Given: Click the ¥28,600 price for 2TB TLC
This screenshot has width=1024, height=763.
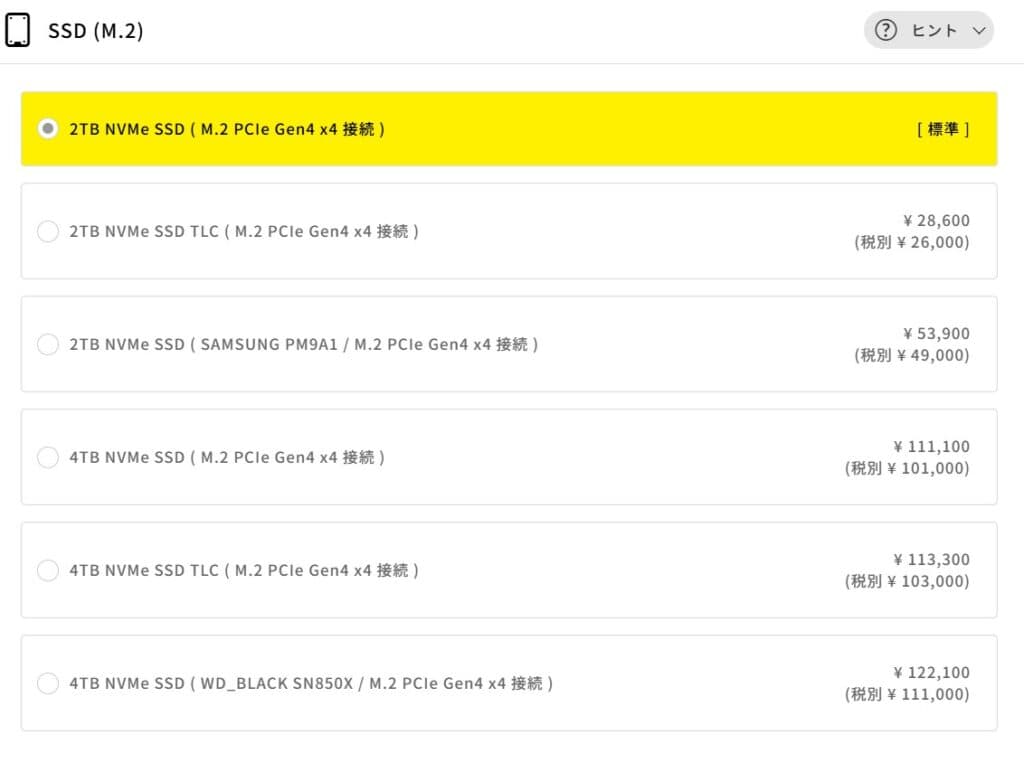Looking at the screenshot, I should (936, 220).
